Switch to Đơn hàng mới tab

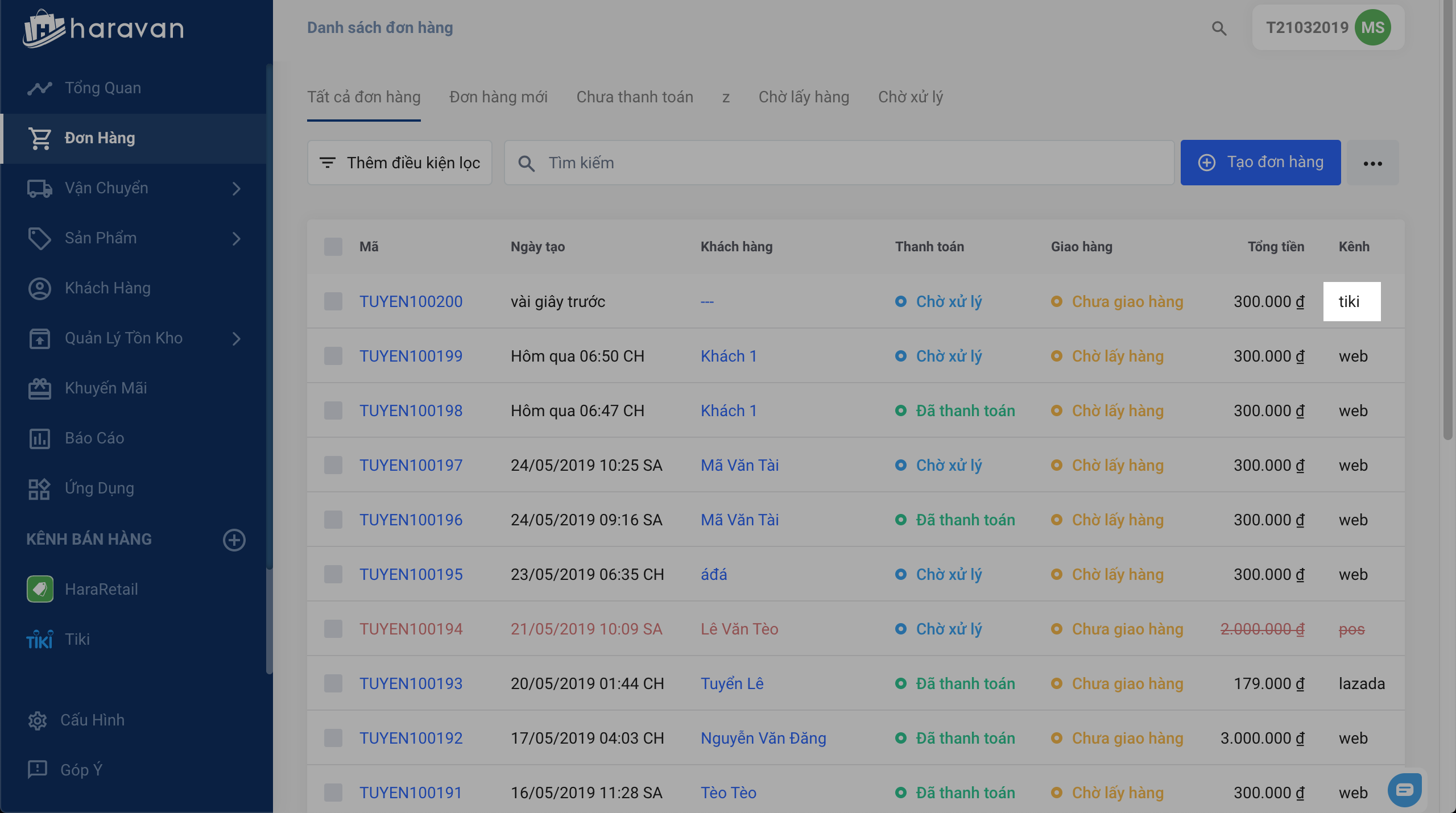click(498, 97)
